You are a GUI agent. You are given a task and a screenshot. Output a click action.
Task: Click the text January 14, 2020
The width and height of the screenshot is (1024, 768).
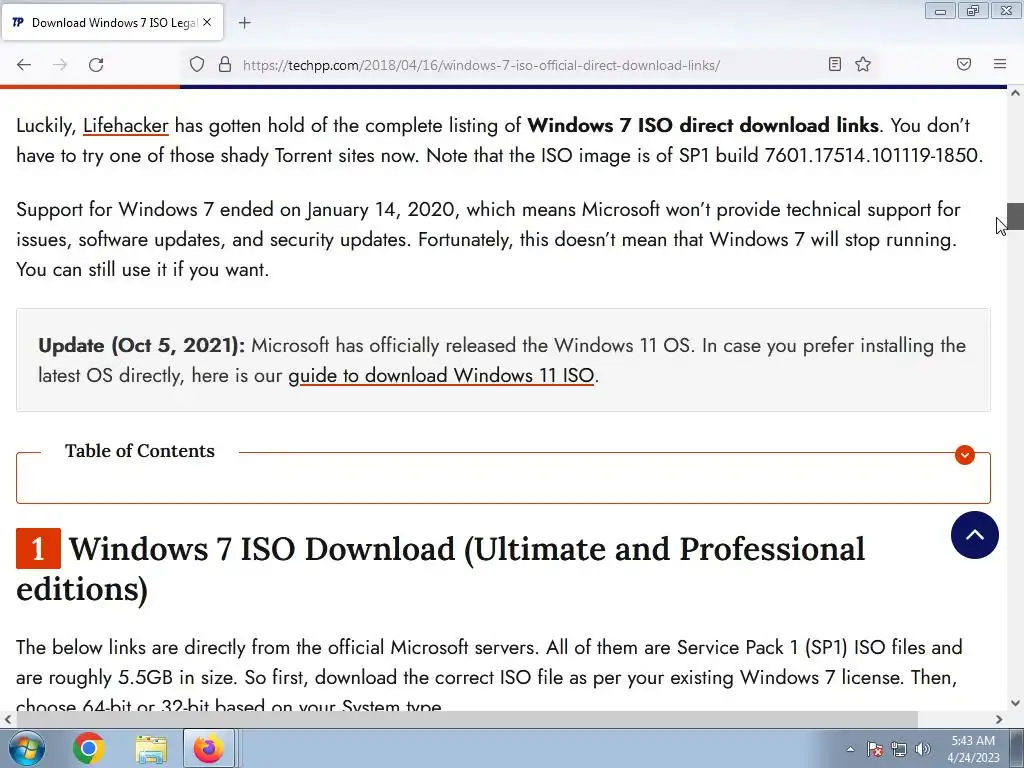pyautogui.click(x=380, y=210)
